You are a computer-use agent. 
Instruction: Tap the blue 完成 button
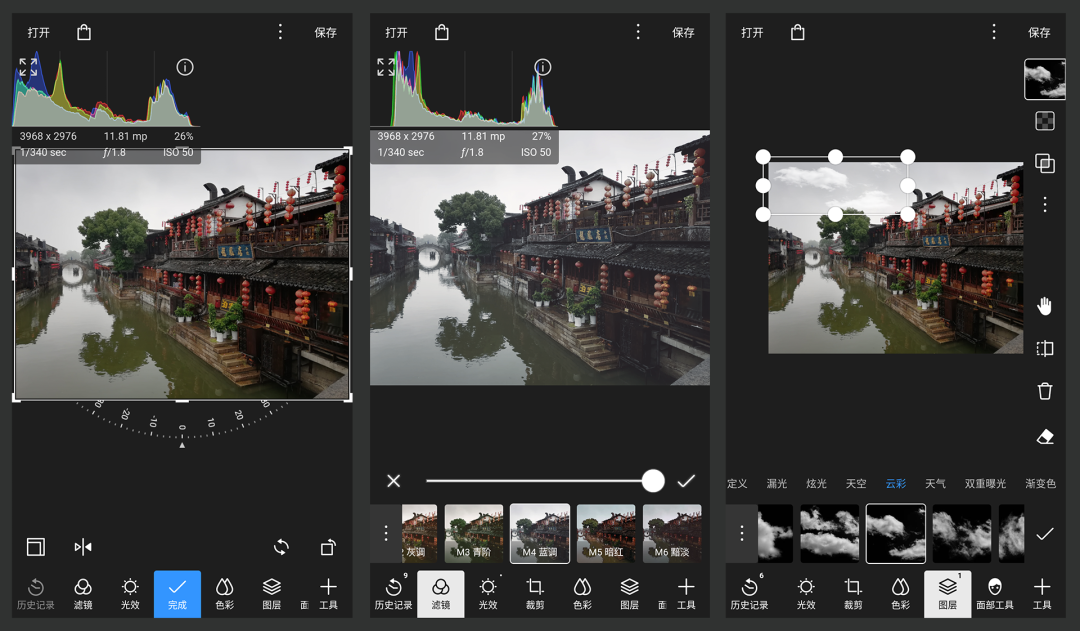pyautogui.click(x=177, y=594)
